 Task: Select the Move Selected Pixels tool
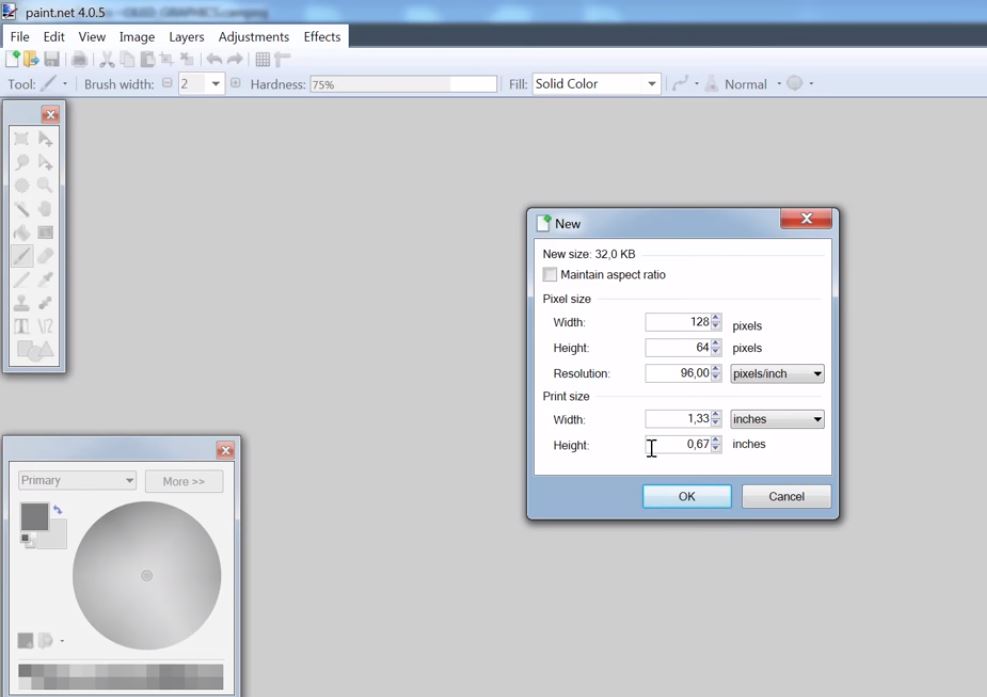(45, 139)
